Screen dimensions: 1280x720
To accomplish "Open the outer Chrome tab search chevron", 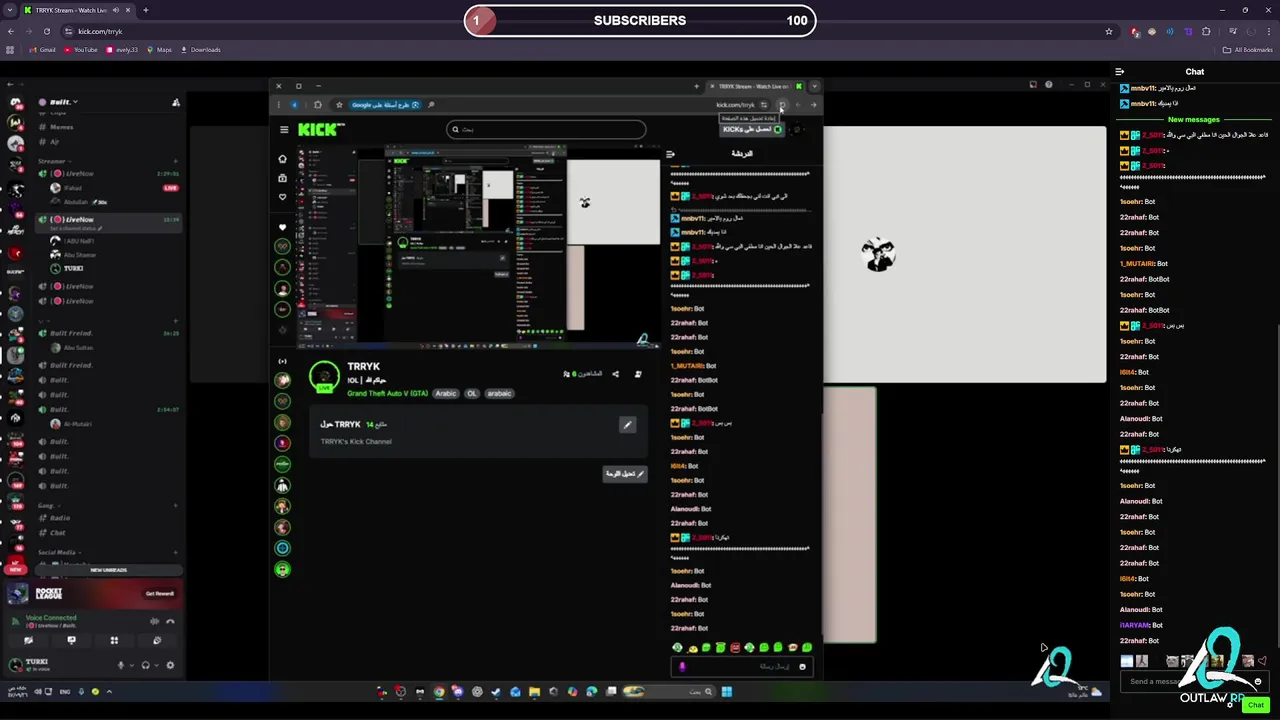I will point(10,10).
